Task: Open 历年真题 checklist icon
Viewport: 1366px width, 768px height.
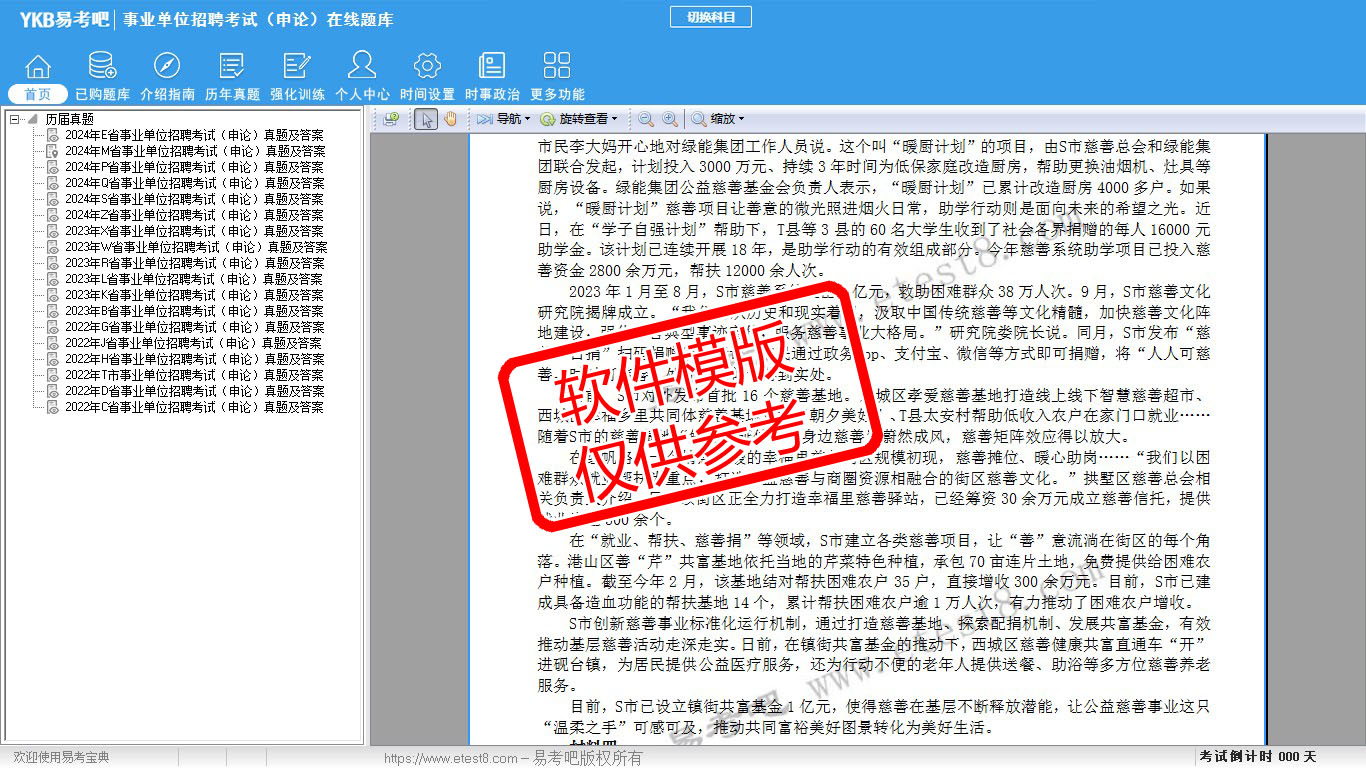Action: click(x=232, y=67)
